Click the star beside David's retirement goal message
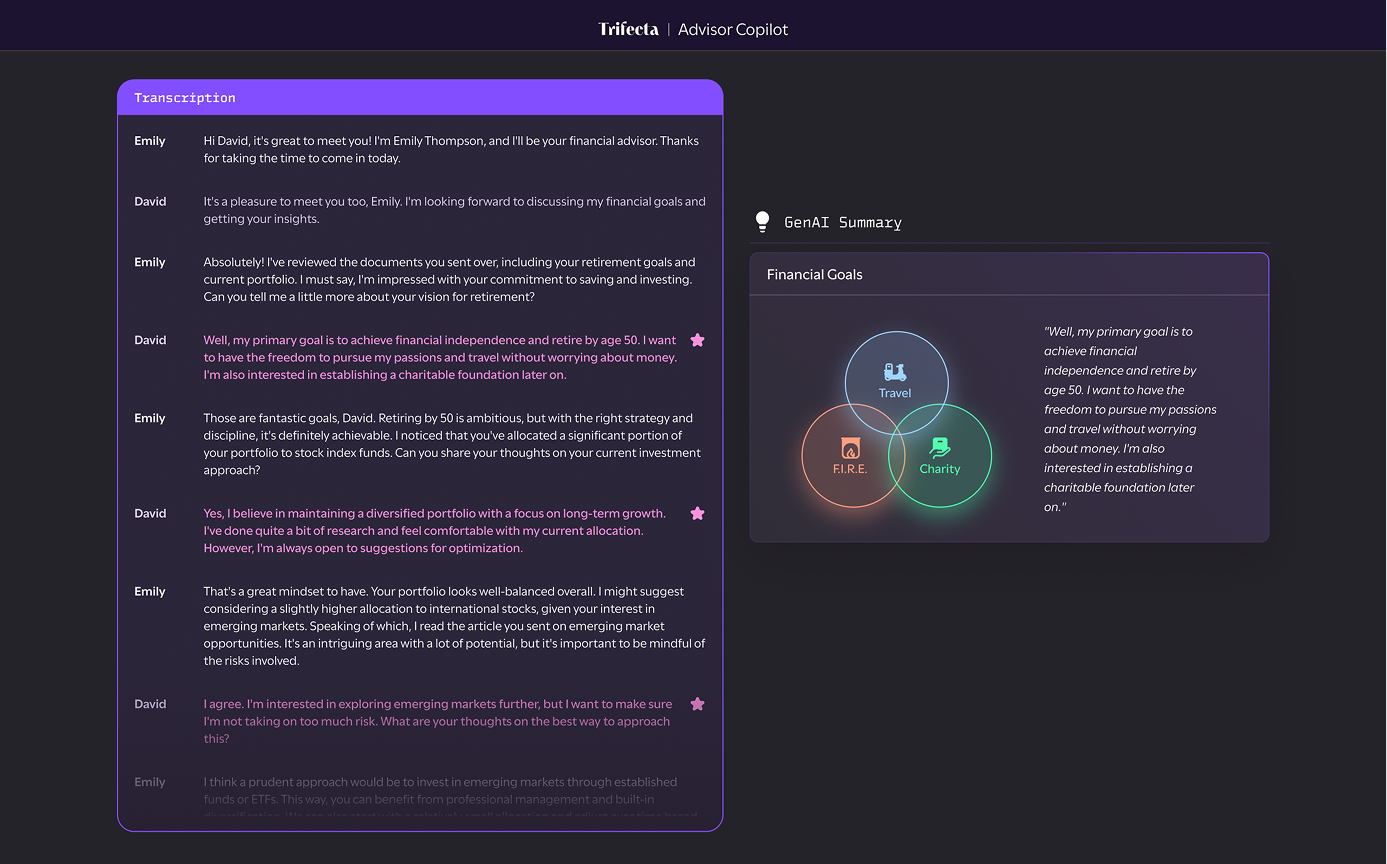The width and height of the screenshot is (1387, 864). point(698,340)
